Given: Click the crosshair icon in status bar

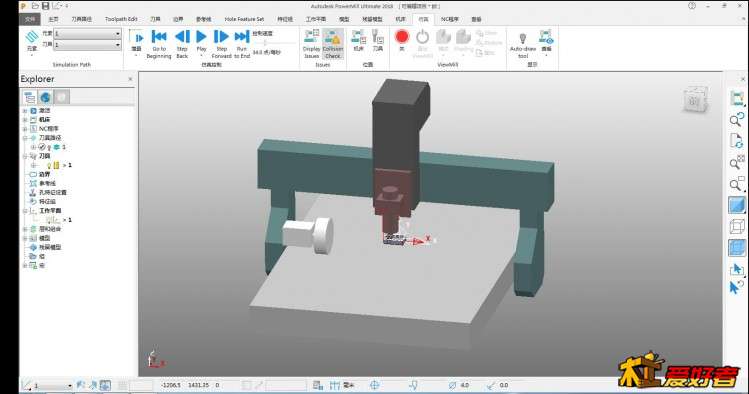Looking at the screenshot, I should click(x=374, y=385).
